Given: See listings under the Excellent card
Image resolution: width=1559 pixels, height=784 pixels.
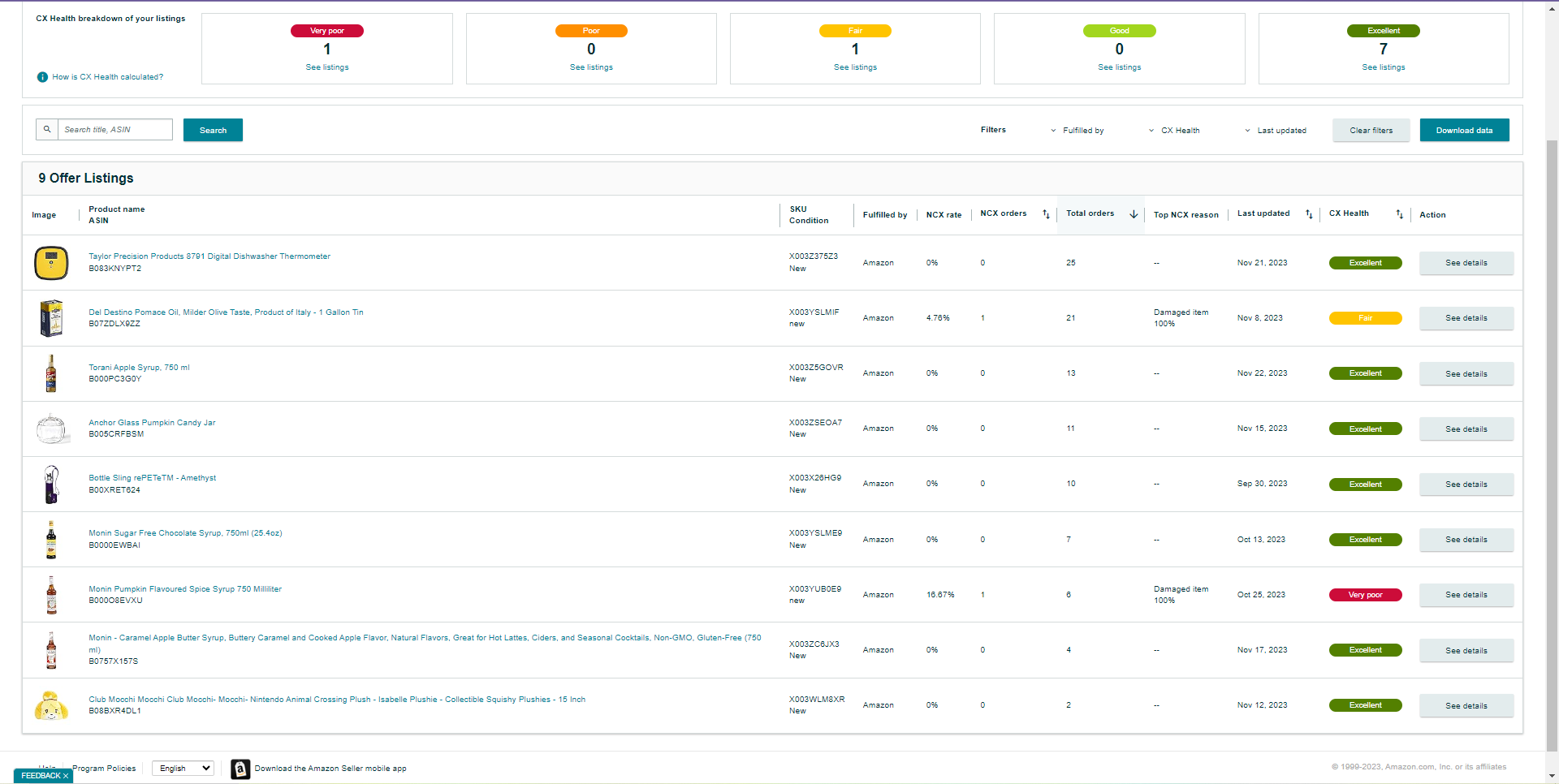Looking at the screenshot, I should tap(1383, 67).
